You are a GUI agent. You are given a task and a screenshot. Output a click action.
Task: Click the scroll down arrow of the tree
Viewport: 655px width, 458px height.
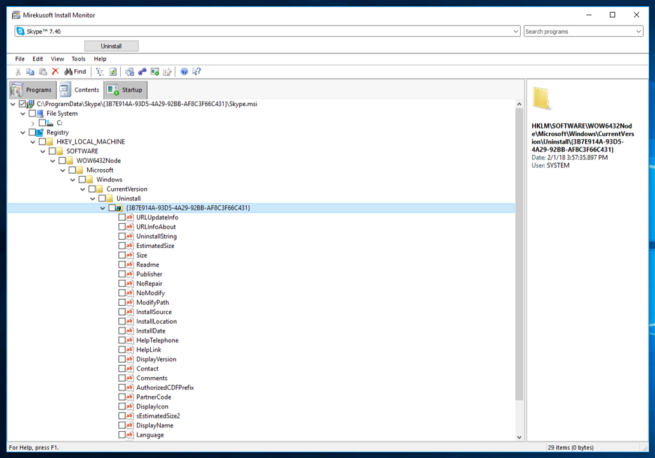519,437
